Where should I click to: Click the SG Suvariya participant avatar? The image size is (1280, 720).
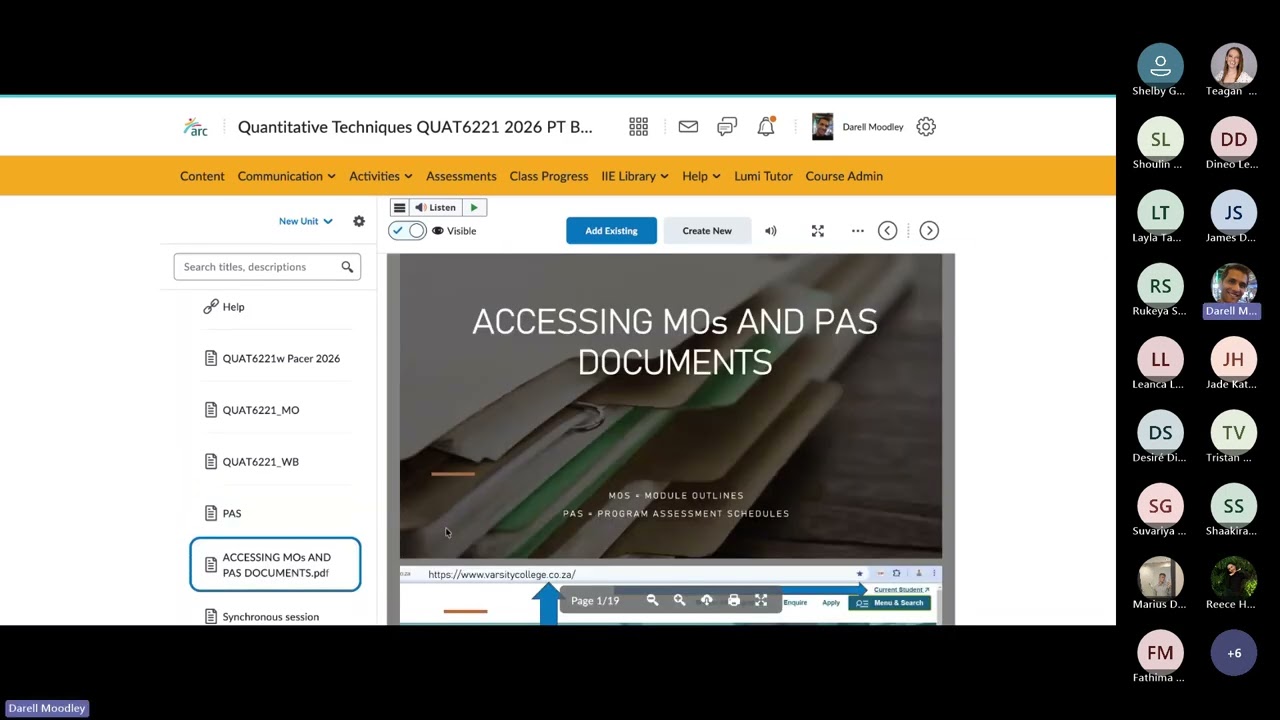click(x=1160, y=506)
